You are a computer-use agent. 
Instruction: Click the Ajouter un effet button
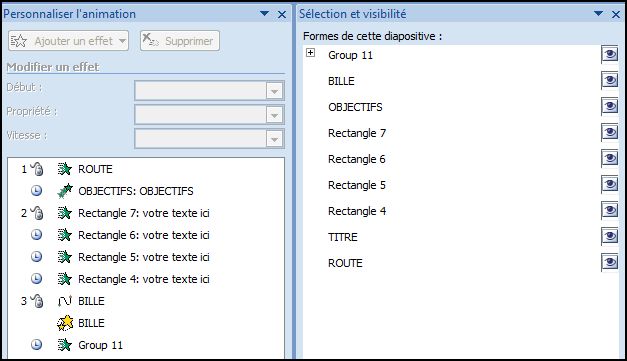(68, 41)
